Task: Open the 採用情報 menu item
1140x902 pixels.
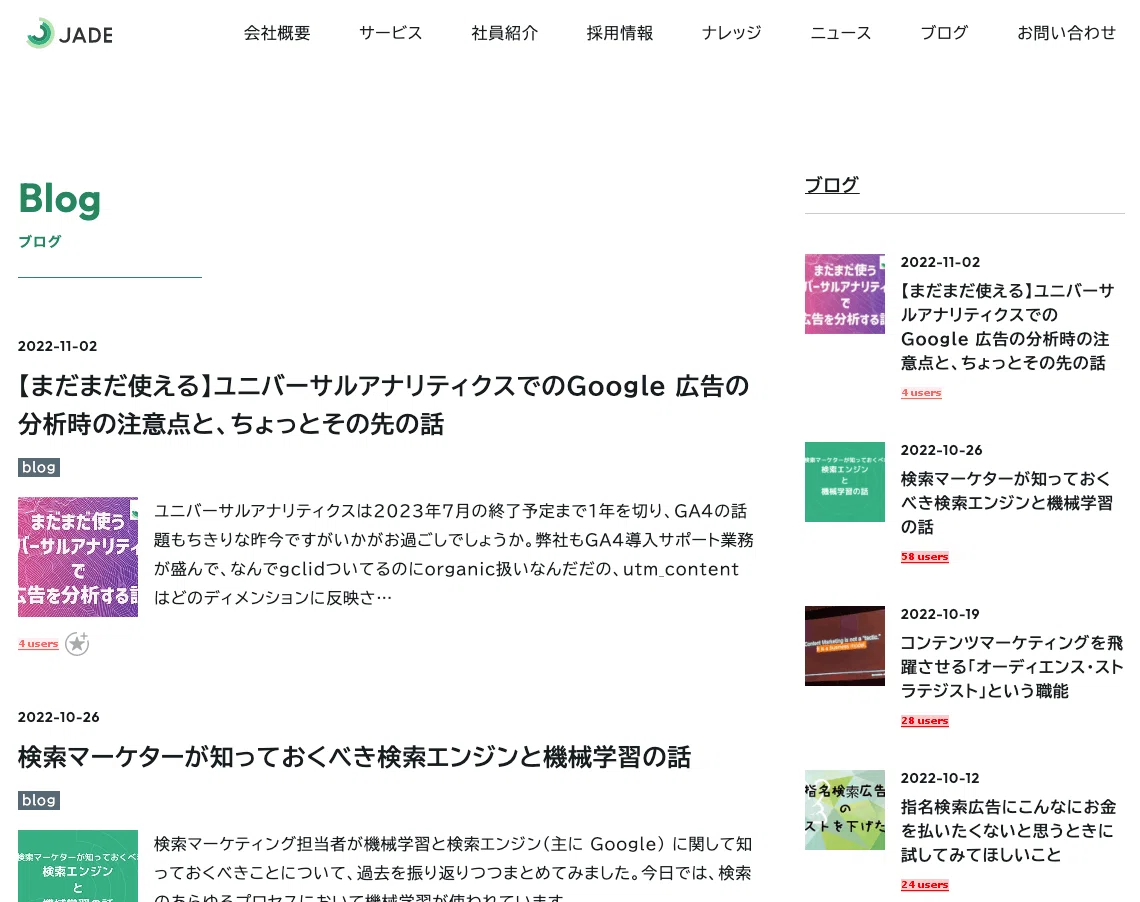Action: (619, 33)
